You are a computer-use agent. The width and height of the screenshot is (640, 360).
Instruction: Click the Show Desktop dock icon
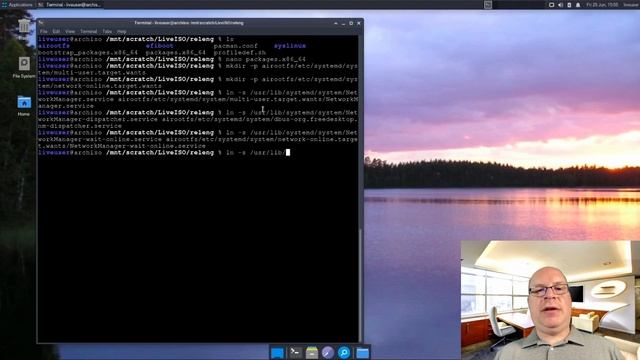tap(277, 353)
